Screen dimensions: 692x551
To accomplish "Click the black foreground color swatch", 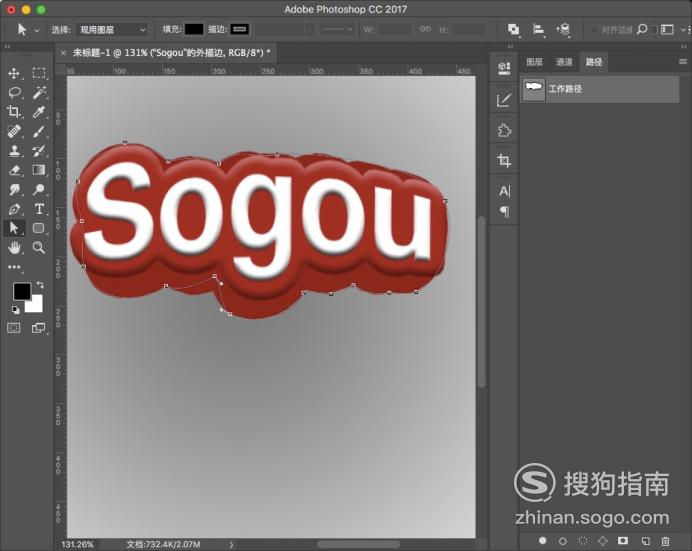I will pyautogui.click(x=22, y=291).
